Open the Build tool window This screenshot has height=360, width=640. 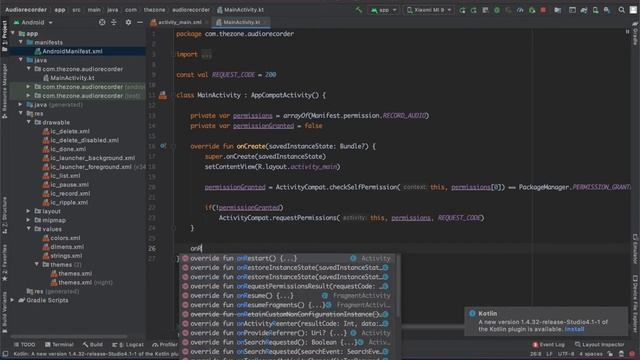93,345
